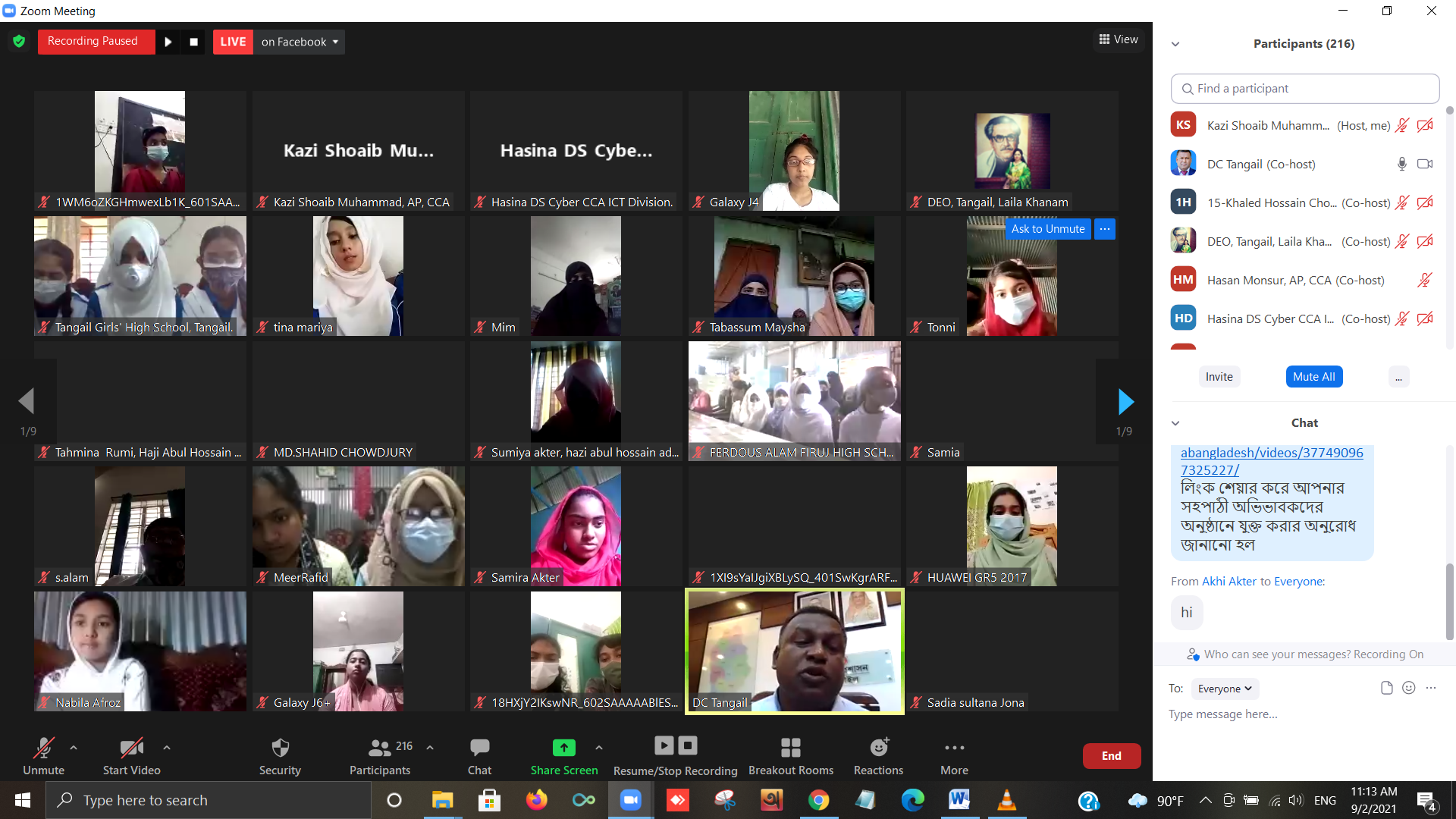Viewport: 1456px width, 819px height.
Task: Stop the recording with the square button
Action: (193, 42)
